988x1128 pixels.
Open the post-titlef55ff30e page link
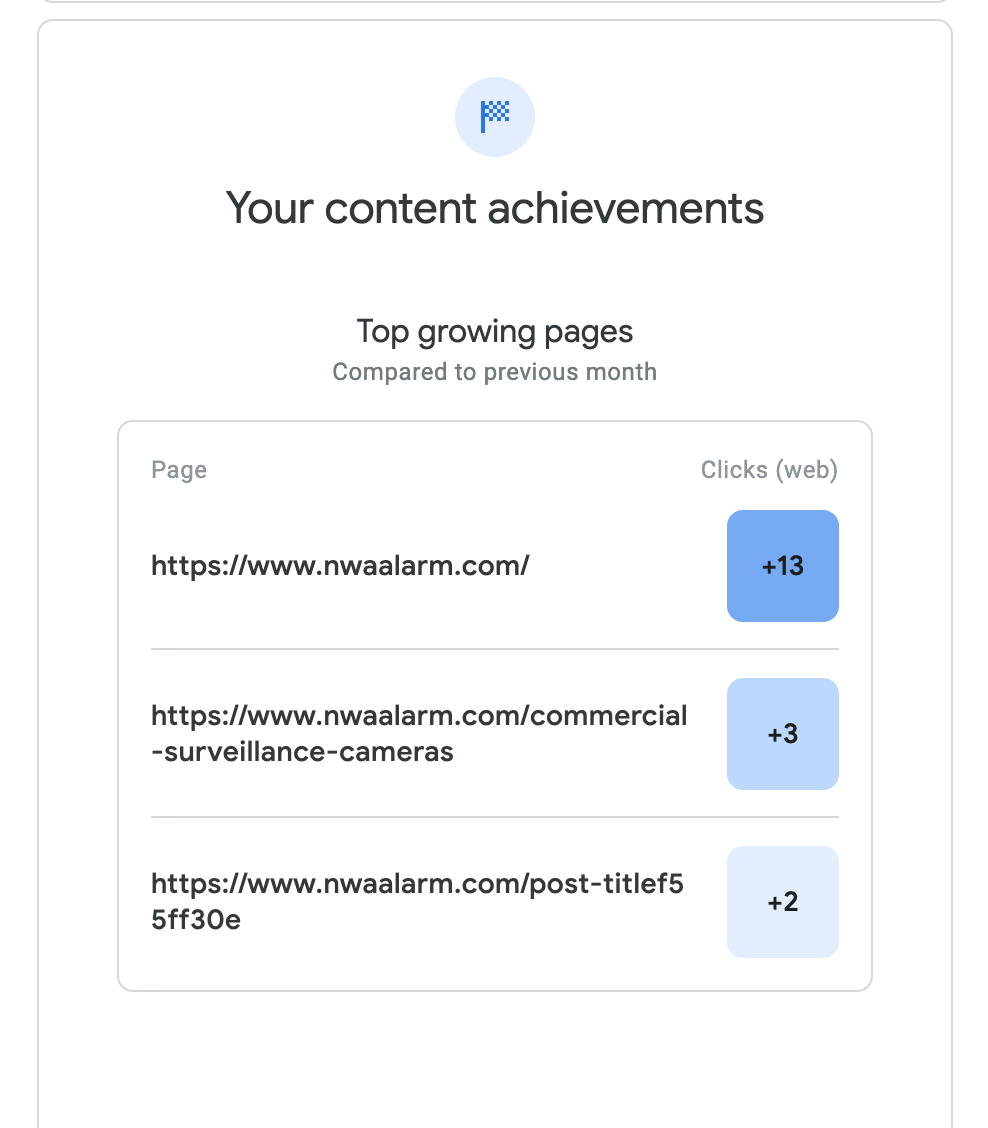click(x=417, y=885)
